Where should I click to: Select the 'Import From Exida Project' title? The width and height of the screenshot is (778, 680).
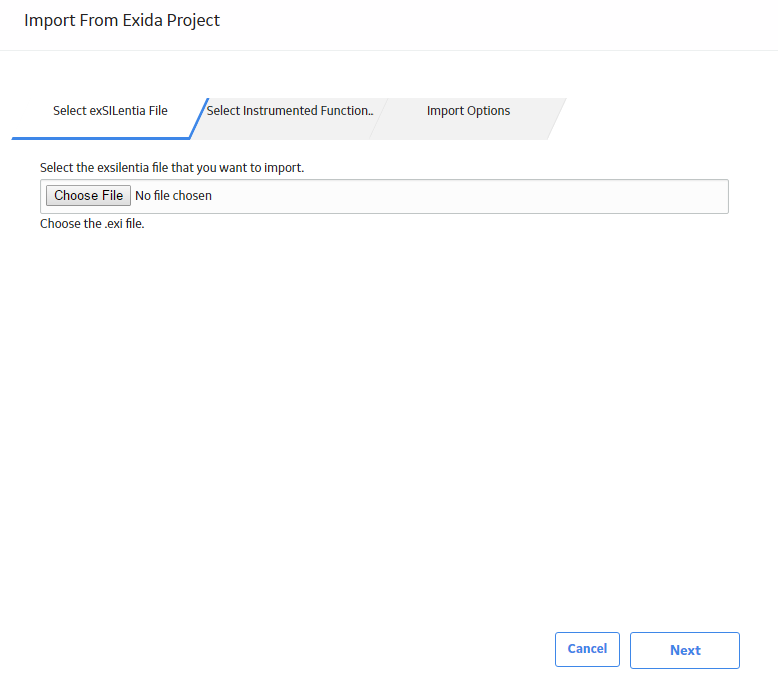122,20
